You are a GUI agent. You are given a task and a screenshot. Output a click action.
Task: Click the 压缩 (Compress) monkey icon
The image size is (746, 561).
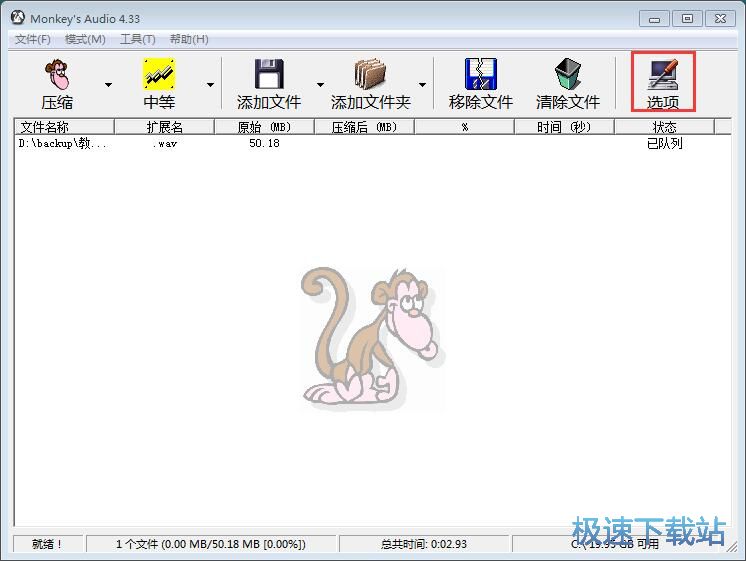click(x=57, y=75)
